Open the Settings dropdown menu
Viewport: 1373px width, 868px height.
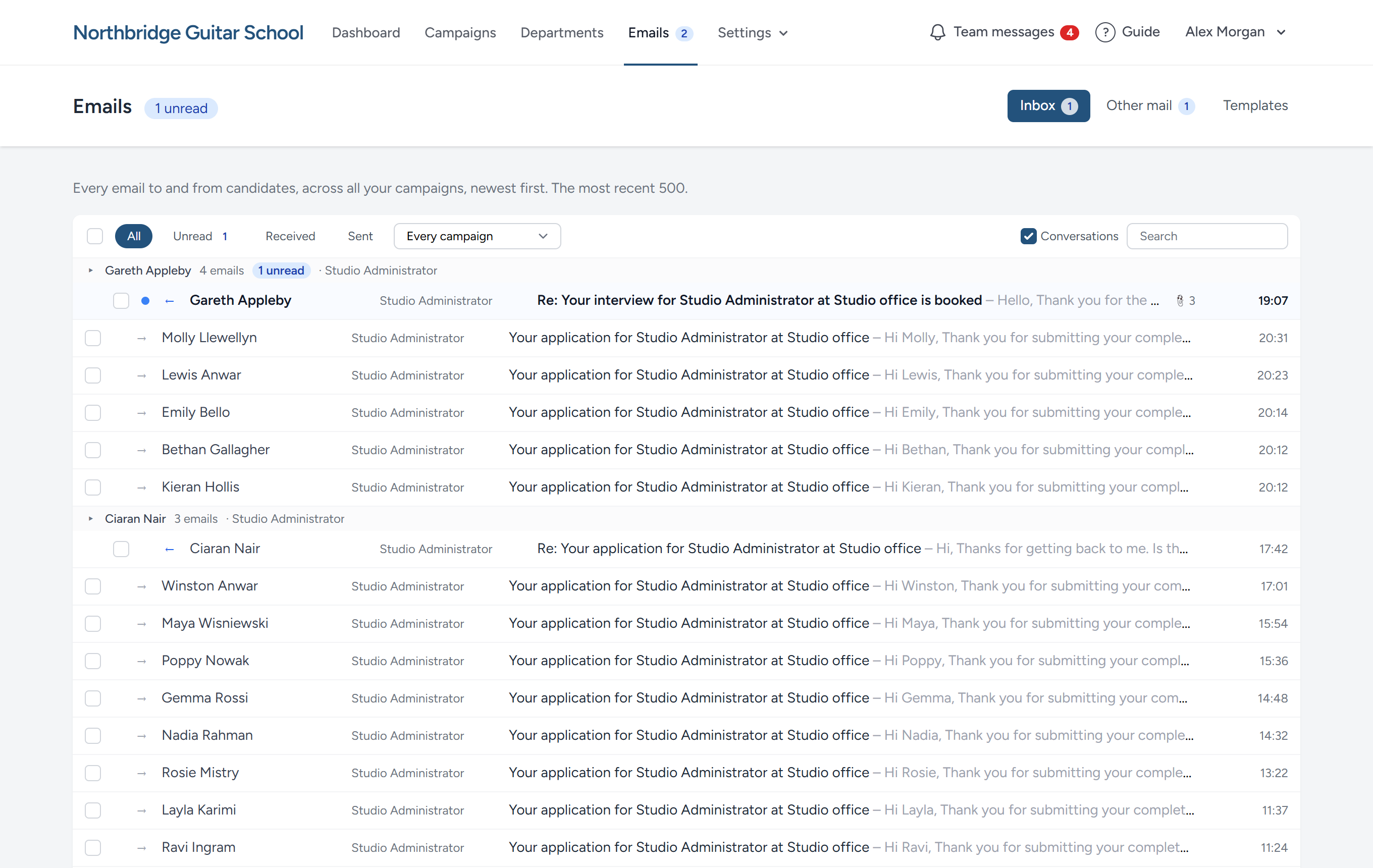pyautogui.click(x=753, y=32)
